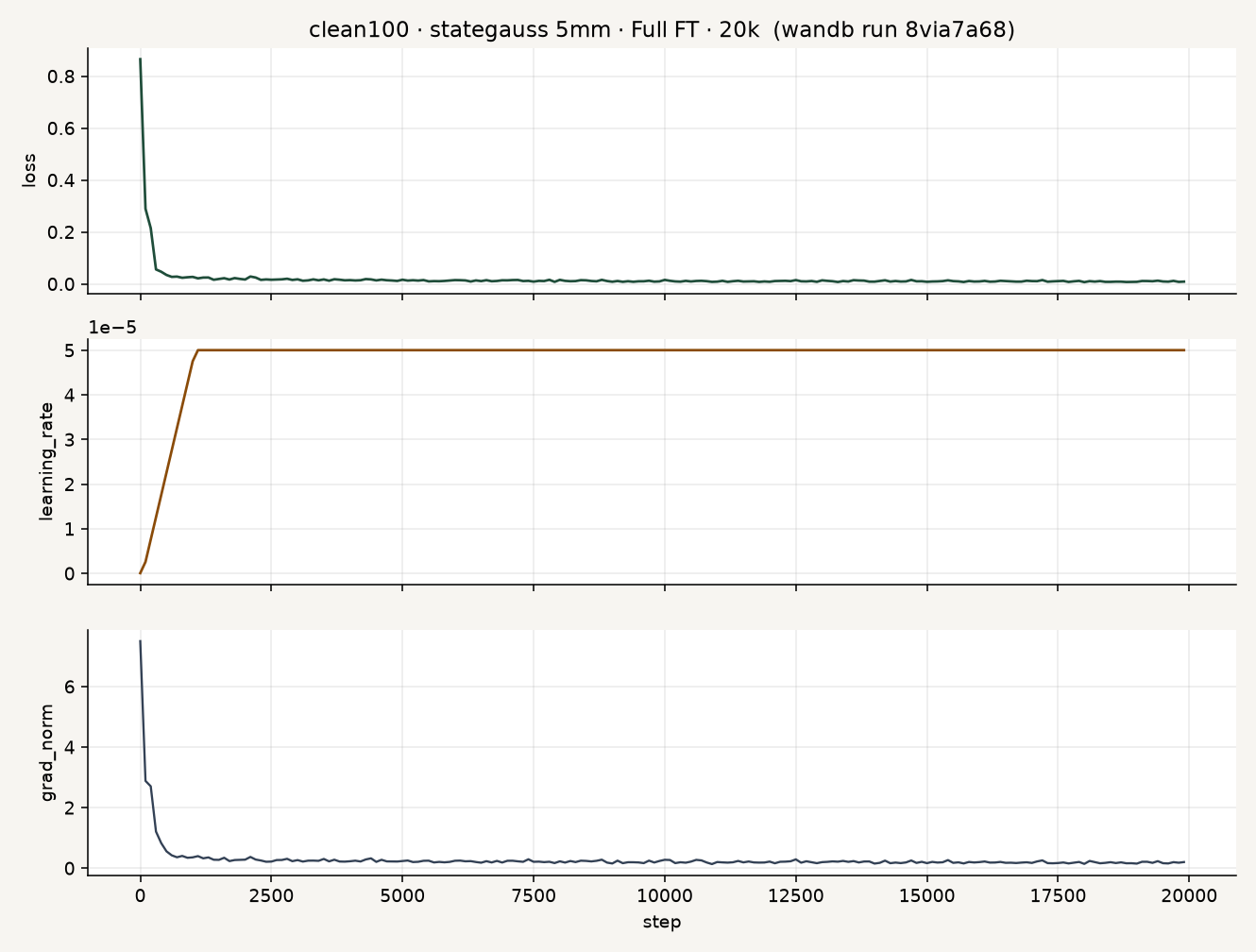Click the 0.2 tick on the loss axis
Viewport: 1256px width, 952px height.
pyautogui.click(x=61, y=232)
